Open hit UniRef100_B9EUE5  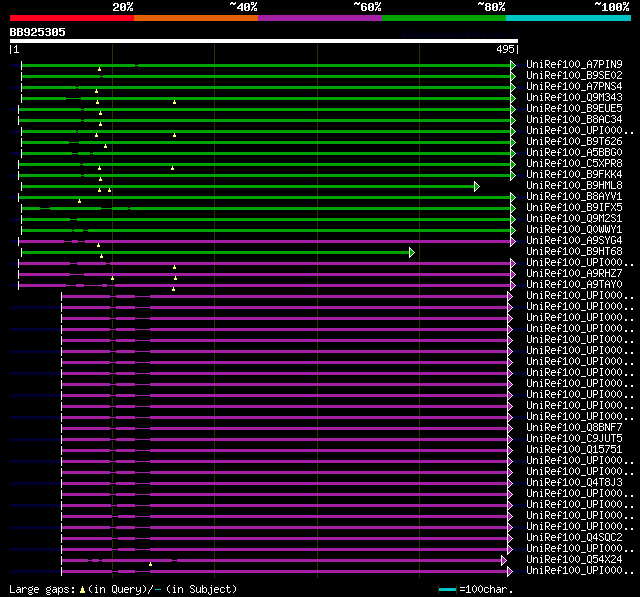574,109
